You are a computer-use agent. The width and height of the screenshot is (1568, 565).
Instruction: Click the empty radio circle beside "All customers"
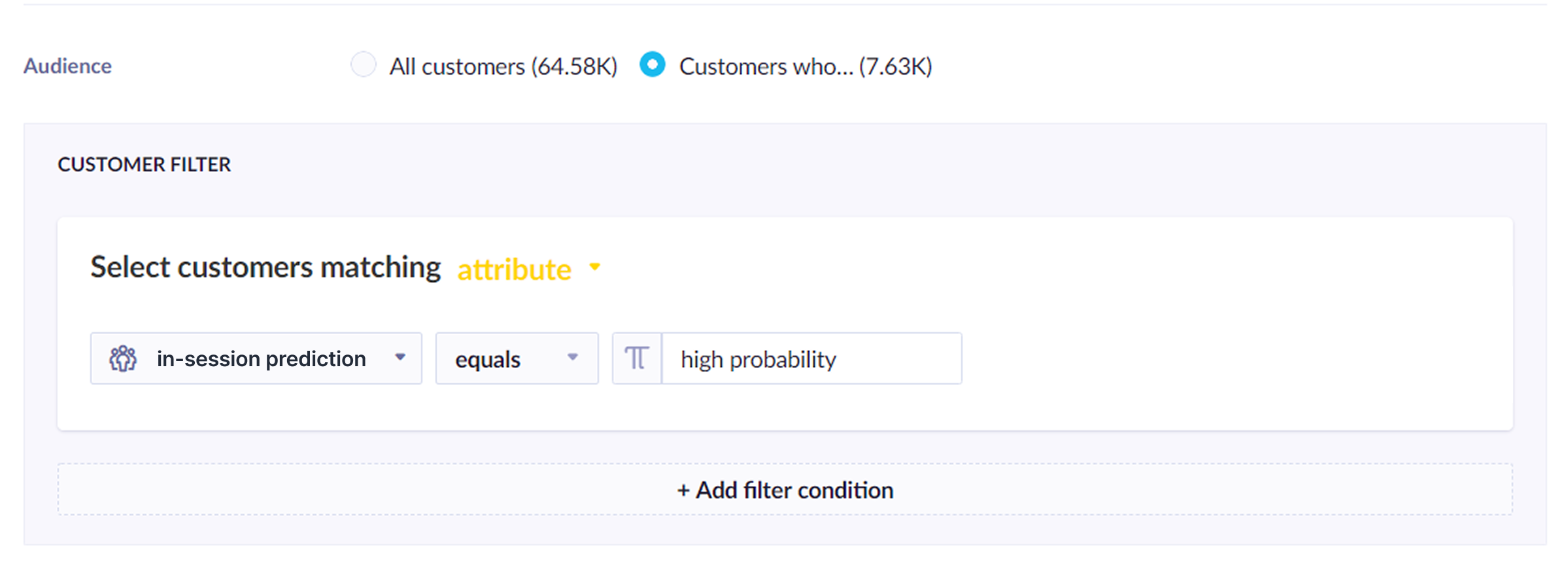(364, 65)
